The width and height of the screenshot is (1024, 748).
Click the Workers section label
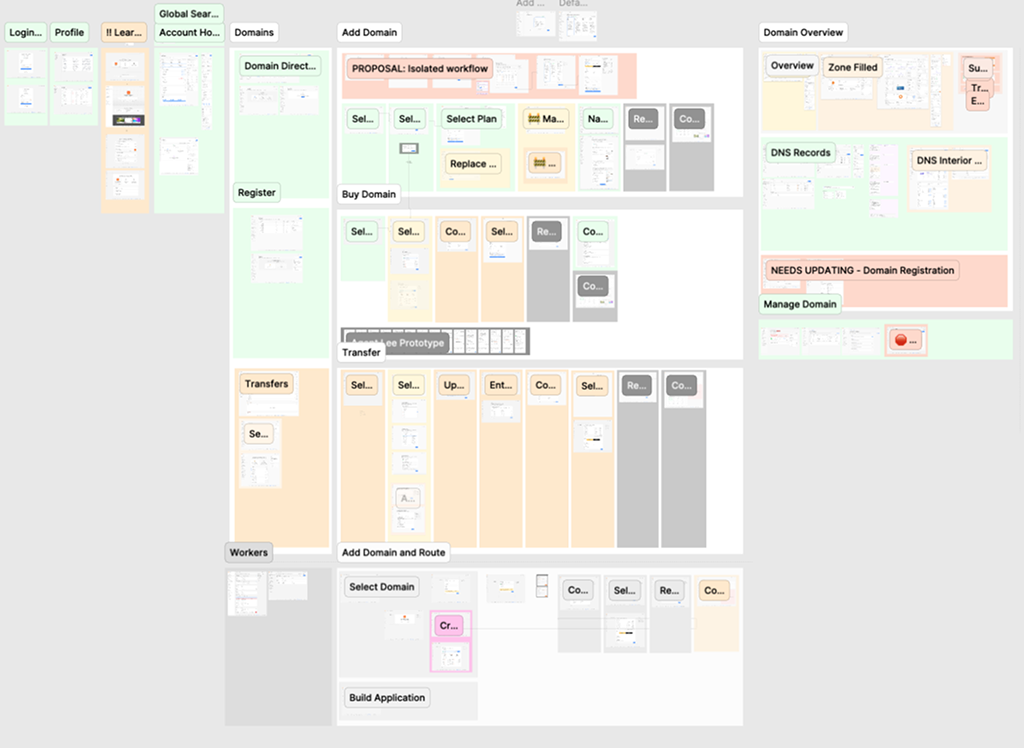point(249,553)
